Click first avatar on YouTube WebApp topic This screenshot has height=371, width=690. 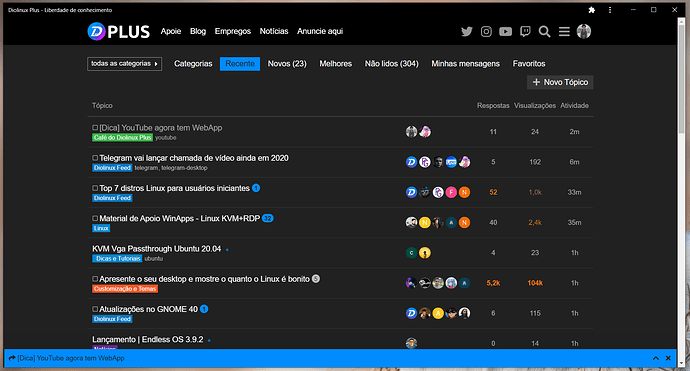click(x=411, y=132)
